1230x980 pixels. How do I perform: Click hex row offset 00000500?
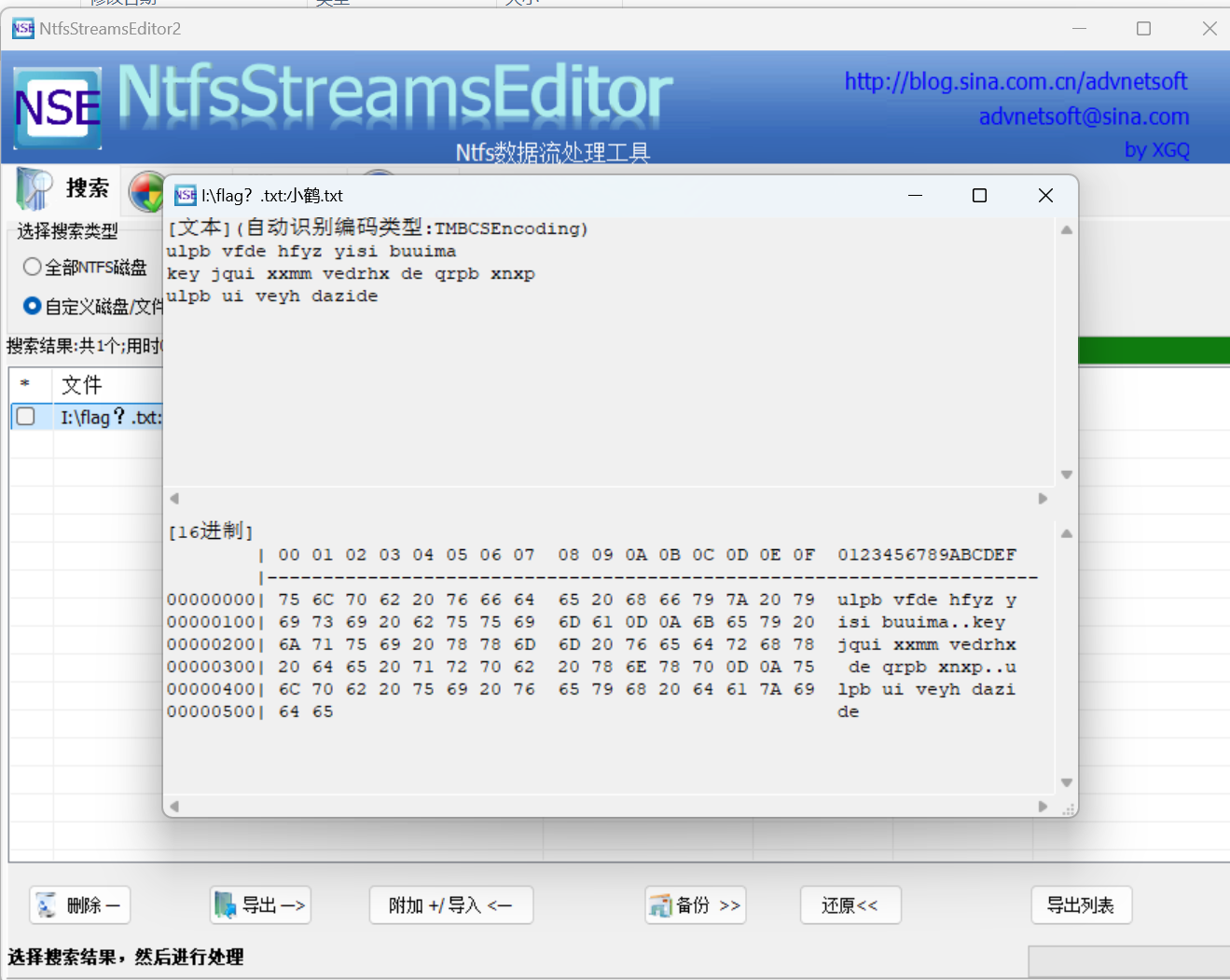point(211,711)
